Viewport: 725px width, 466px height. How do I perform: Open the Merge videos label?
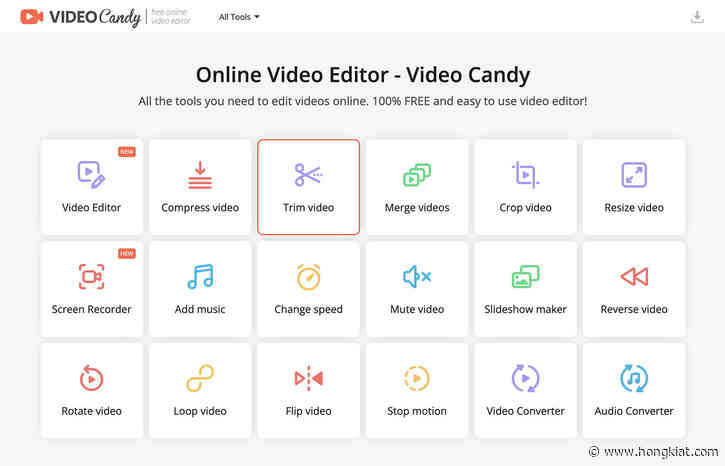pyautogui.click(x=417, y=208)
